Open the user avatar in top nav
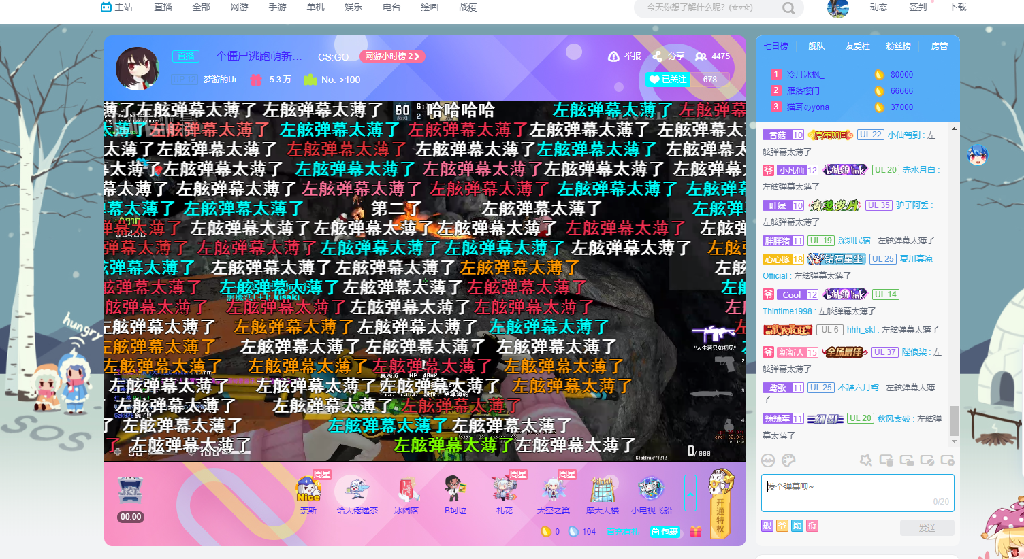1024x559 pixels. pos(837,8)
